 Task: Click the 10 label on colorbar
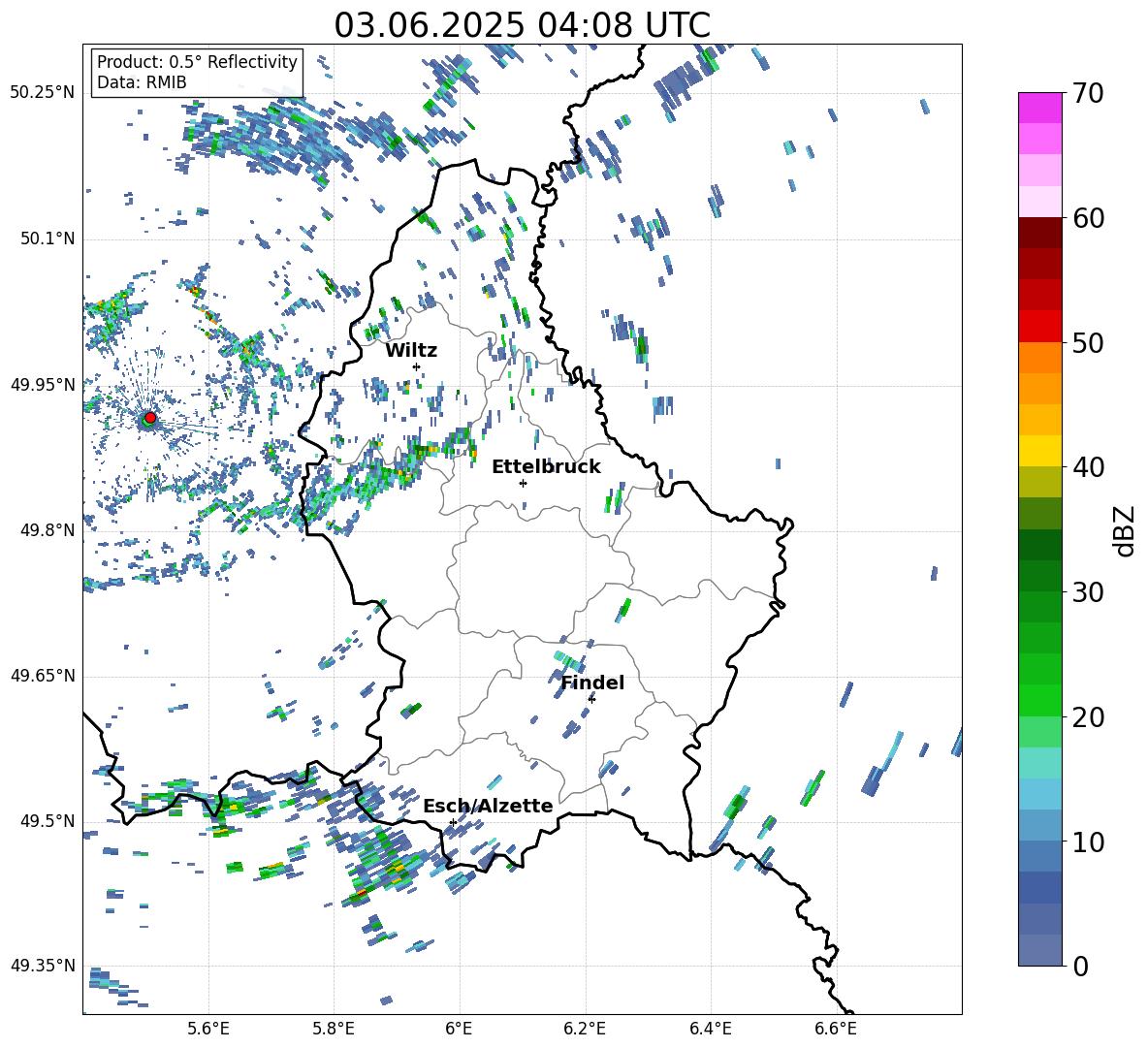1088,842
